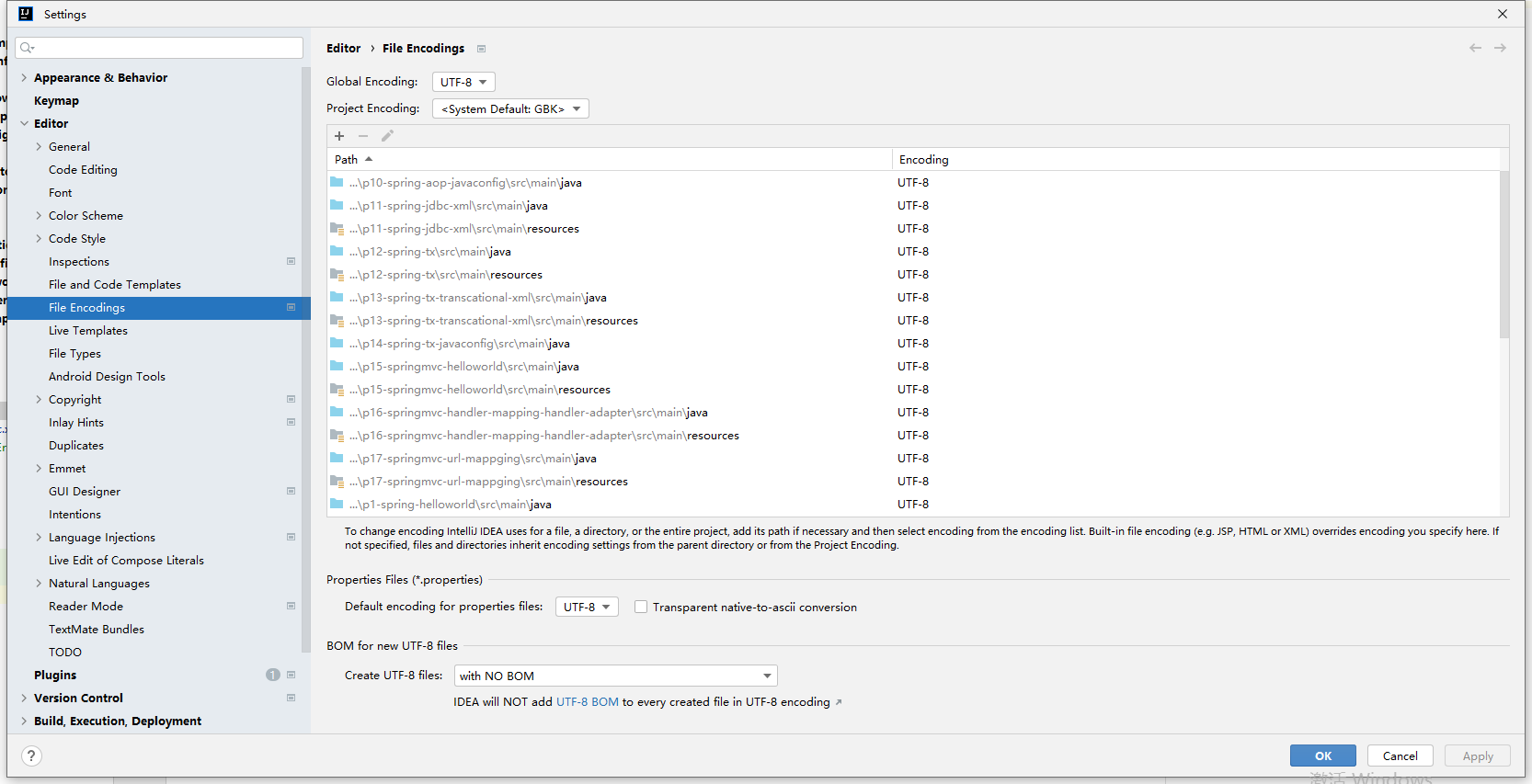The height and width of the screenshot is (784, 1532).
Task: Click the path table vertical scrollbar
Action: pyautogui.click(x=1504, y=255)
